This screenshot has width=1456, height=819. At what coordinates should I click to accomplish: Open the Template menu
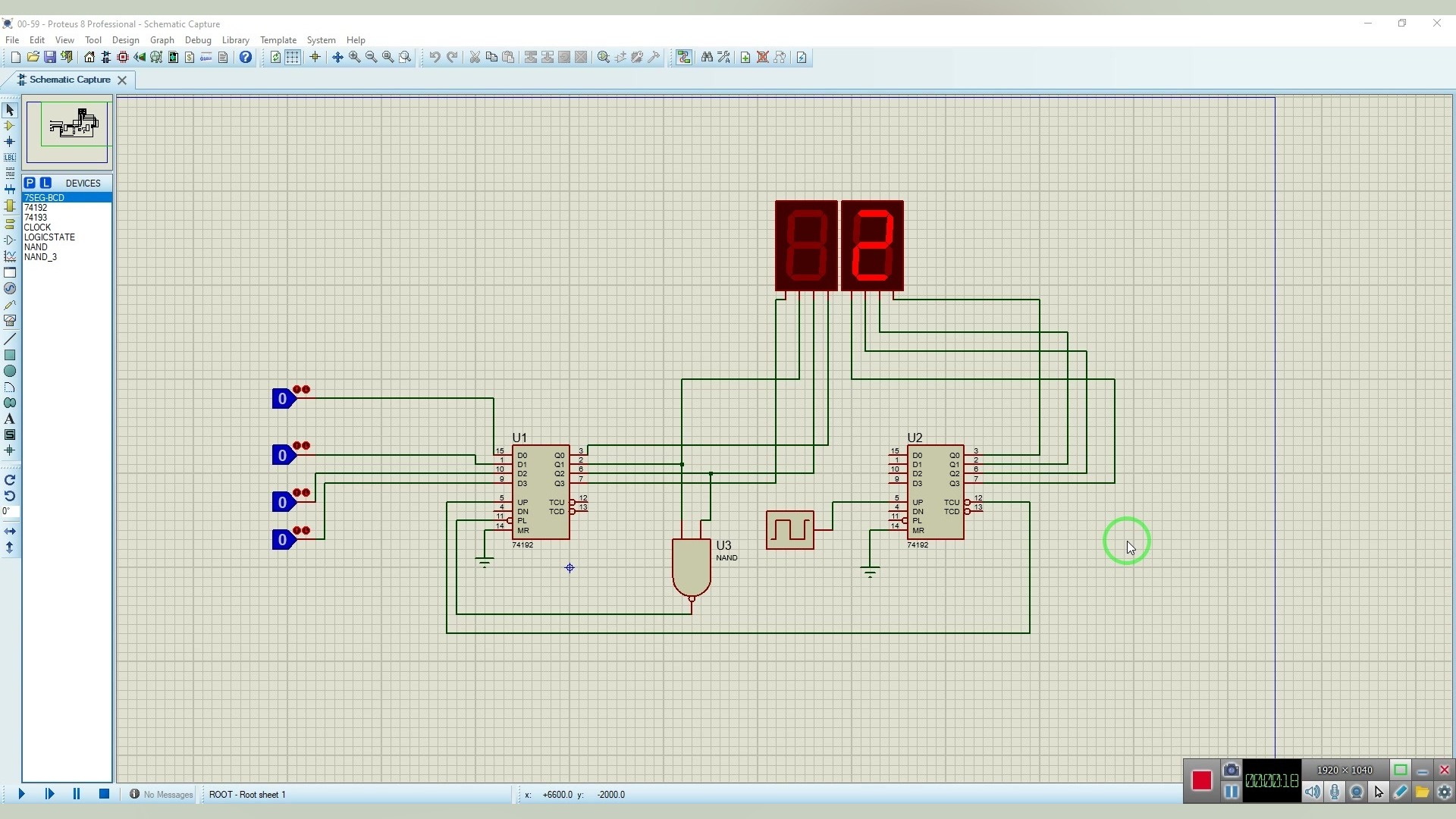(278, 40)
